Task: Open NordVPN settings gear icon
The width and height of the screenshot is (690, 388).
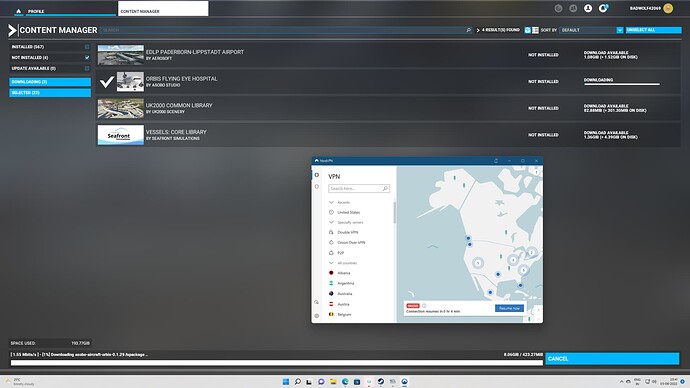Action: pos(316,315)
